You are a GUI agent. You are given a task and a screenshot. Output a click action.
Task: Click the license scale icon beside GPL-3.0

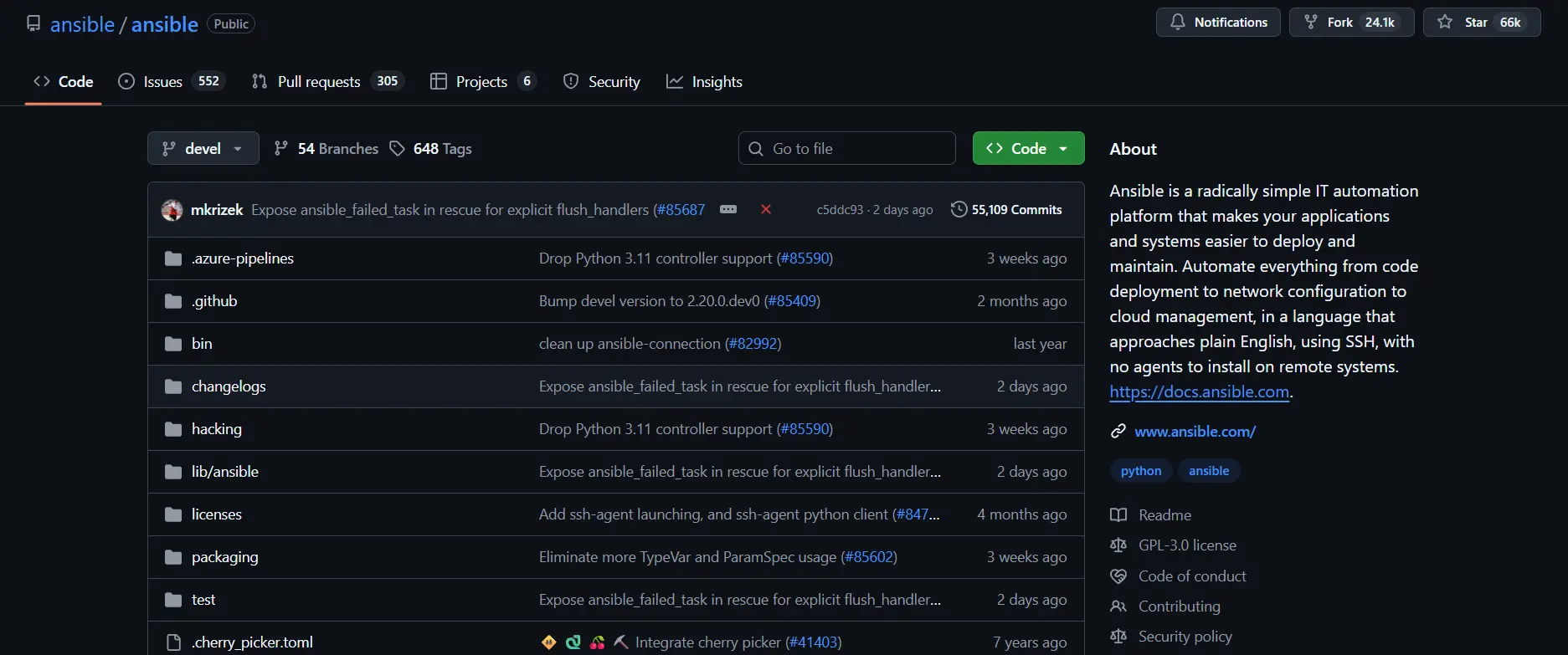click(x=1118, y=545)
